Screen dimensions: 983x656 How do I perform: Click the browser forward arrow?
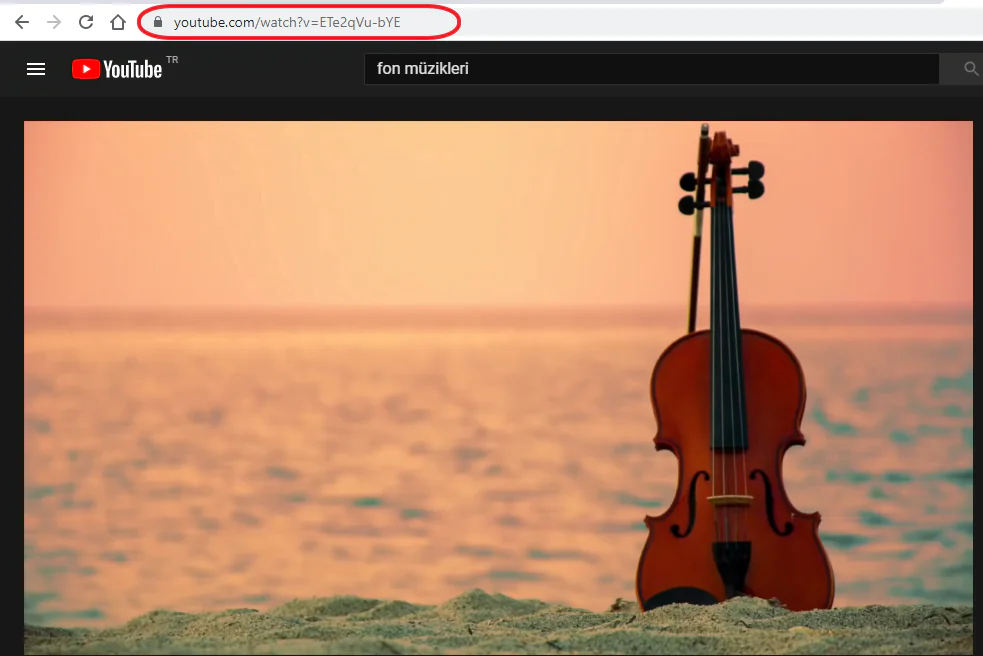(54, 22)
